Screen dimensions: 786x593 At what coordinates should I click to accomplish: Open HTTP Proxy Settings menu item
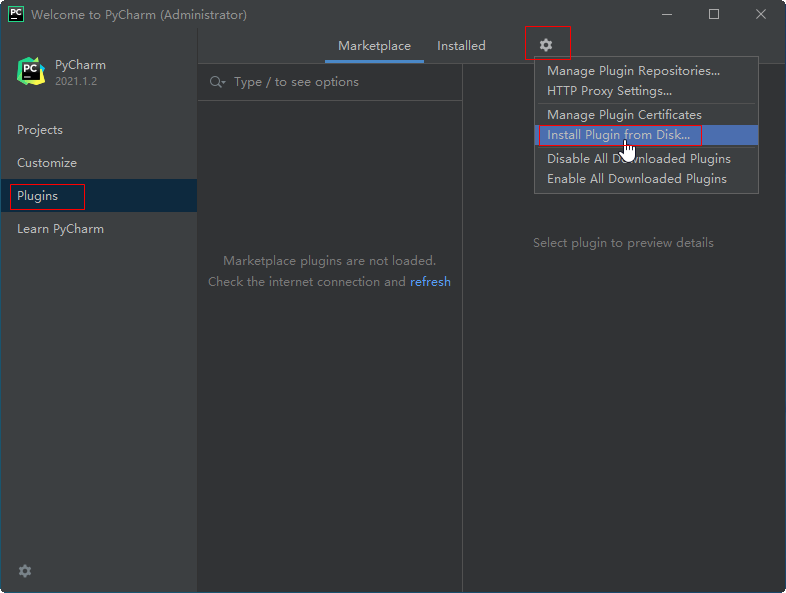click(646, 91)
